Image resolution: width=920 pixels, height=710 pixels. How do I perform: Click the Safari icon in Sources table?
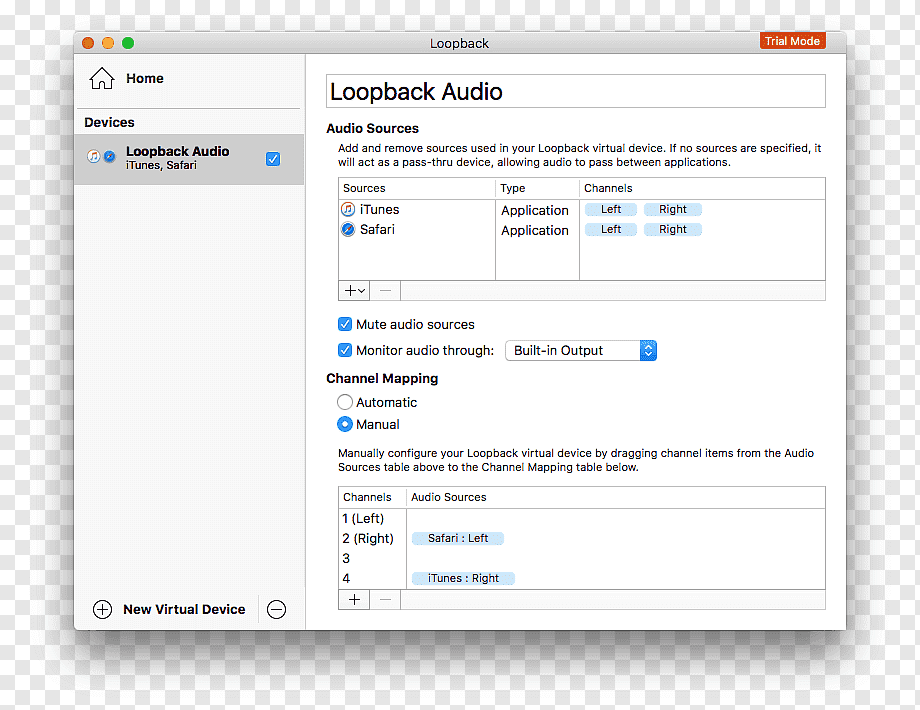348,229
